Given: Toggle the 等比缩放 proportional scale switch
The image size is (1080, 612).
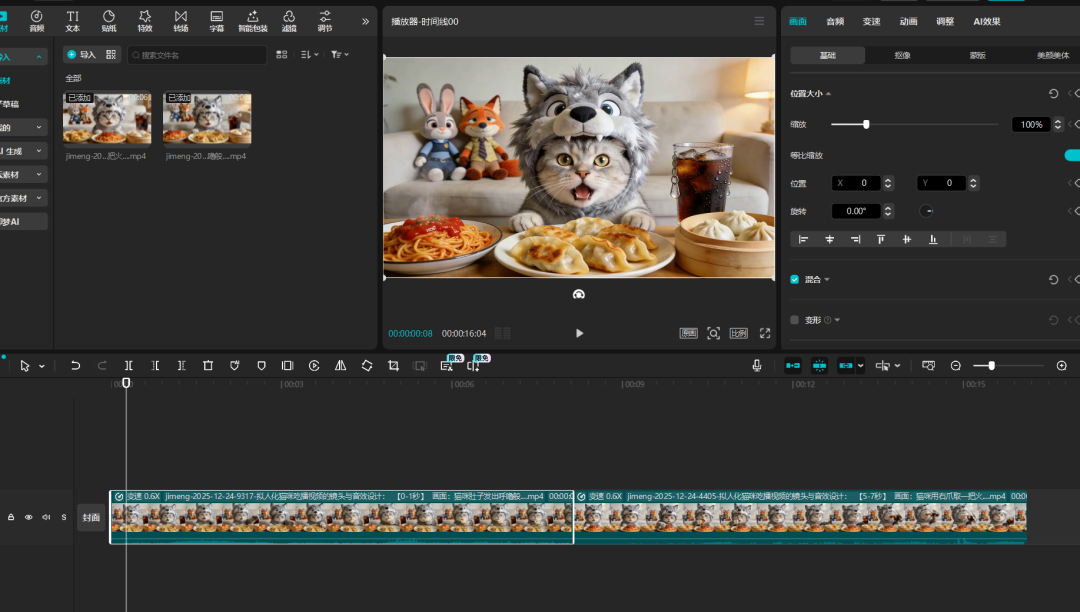Looking at the screenshot, I should coord(1071,156).
